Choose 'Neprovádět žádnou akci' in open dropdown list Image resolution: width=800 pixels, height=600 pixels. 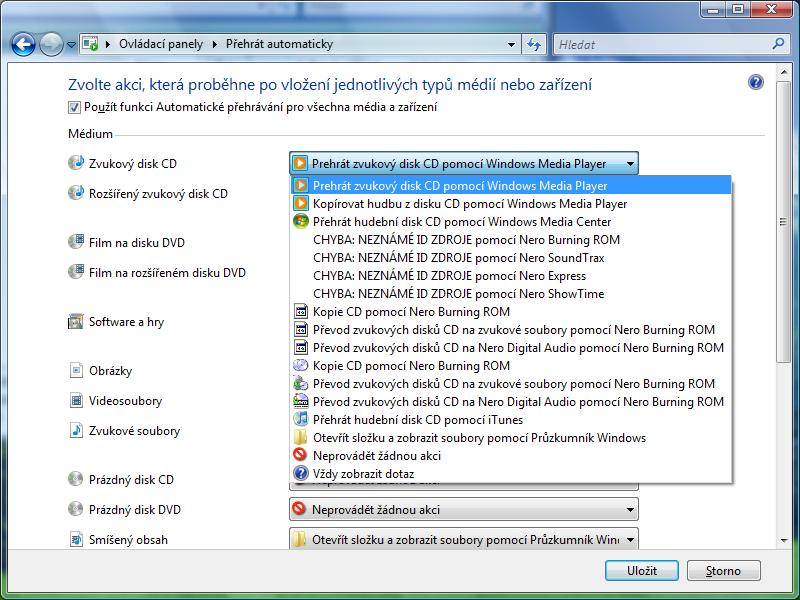click(x=511, y=456)
